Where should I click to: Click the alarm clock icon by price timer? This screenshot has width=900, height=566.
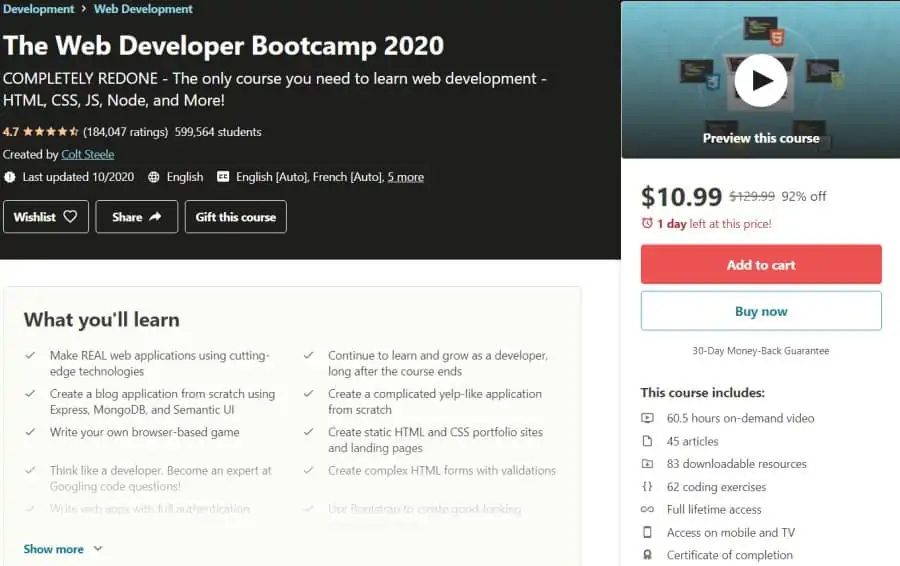pos(647,223)
